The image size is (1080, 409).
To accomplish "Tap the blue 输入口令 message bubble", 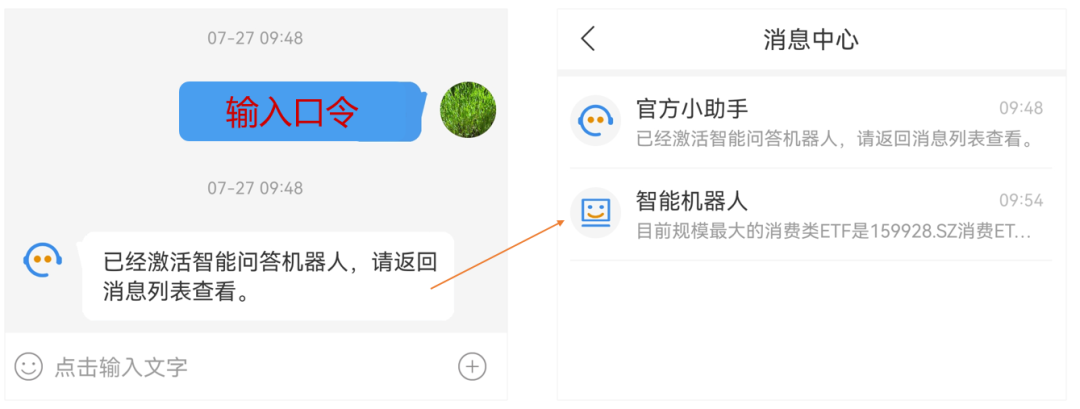I will tap(301, 112).
